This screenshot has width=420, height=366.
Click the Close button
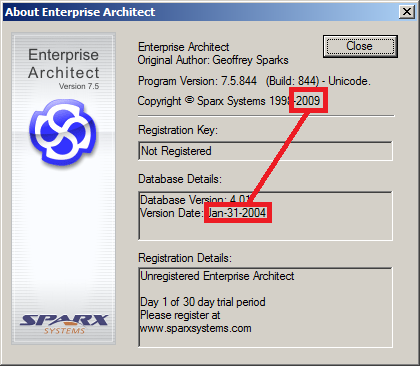360,46
